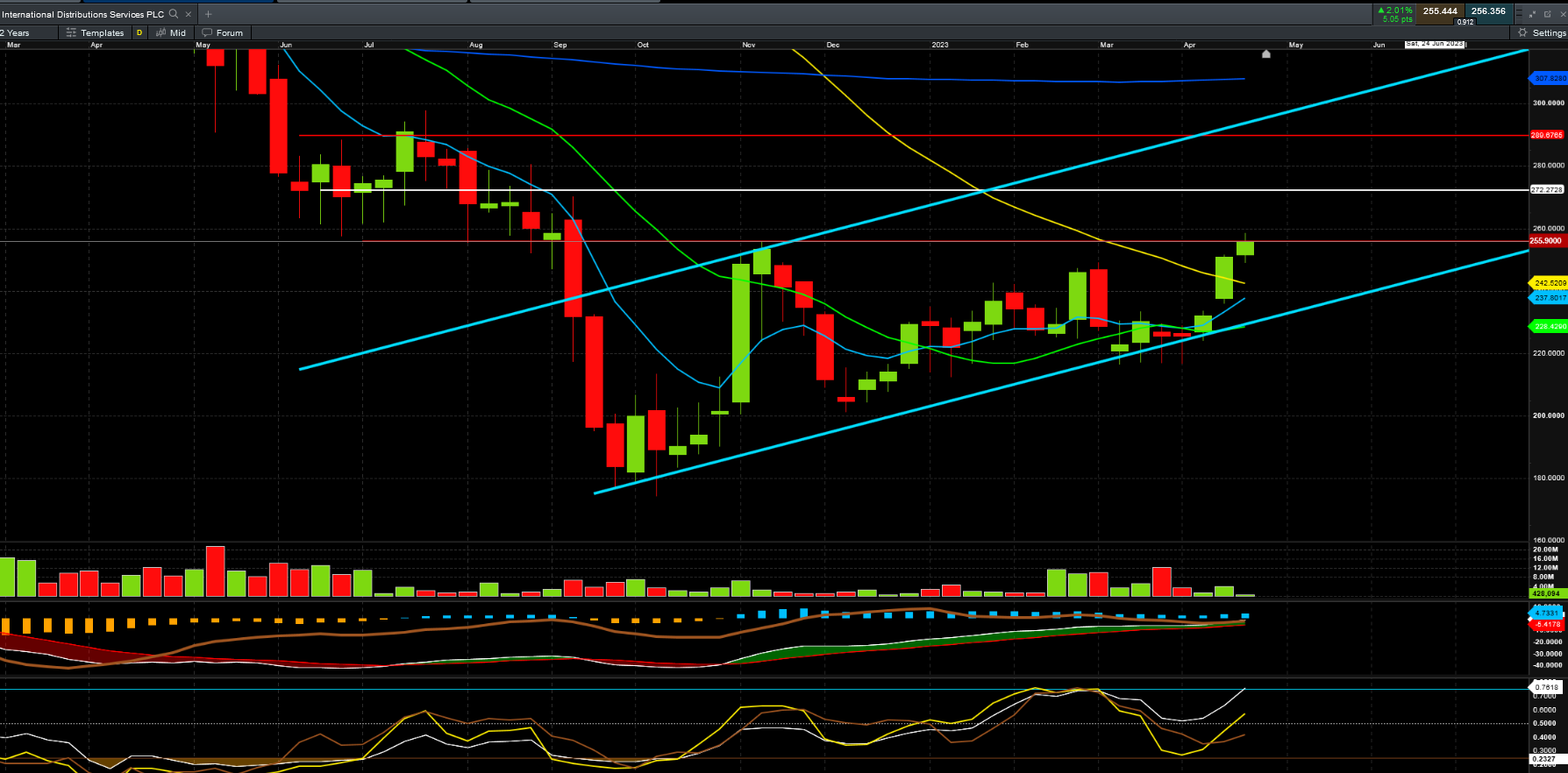Viewport: 1568px width, 773px height.
Task: Click the tallest red volume bar
Action: point(215,571)
